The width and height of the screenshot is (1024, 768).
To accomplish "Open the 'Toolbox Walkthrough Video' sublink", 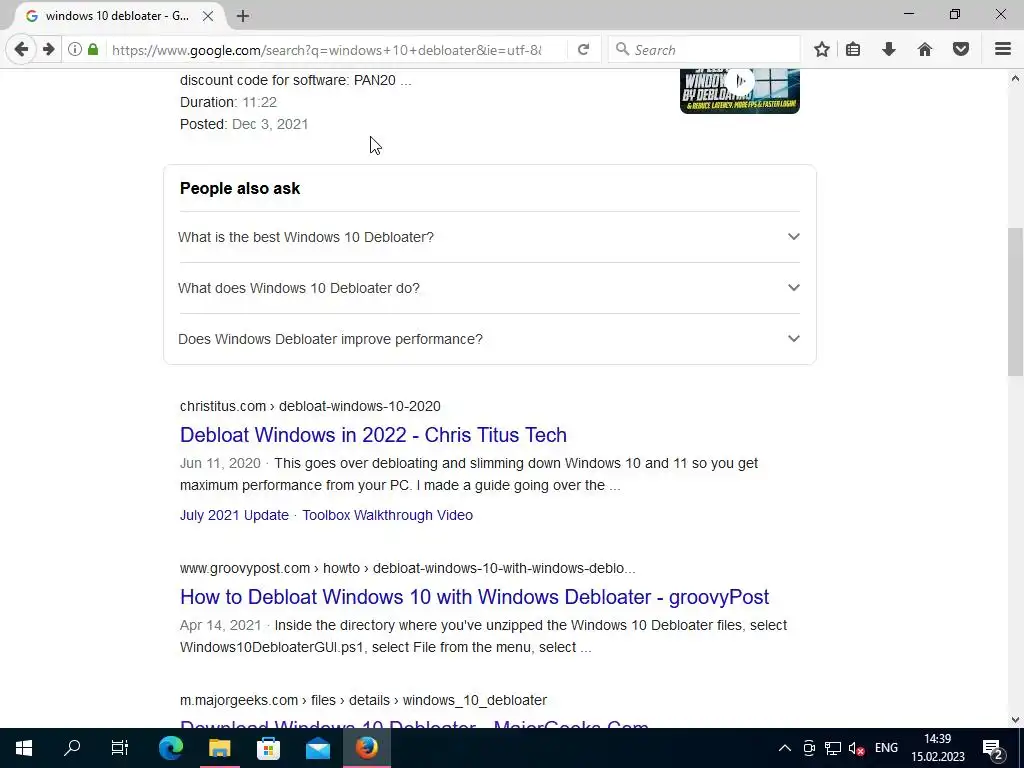I will coord(387,515).
